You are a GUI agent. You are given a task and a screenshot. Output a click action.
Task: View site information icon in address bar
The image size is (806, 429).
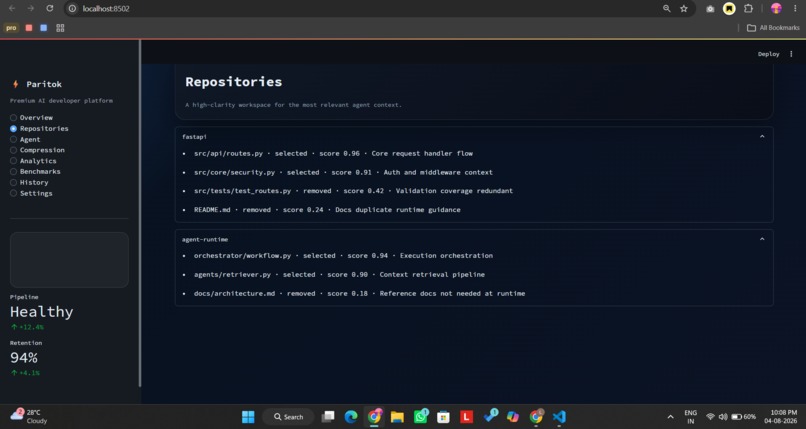pos(72,9)
